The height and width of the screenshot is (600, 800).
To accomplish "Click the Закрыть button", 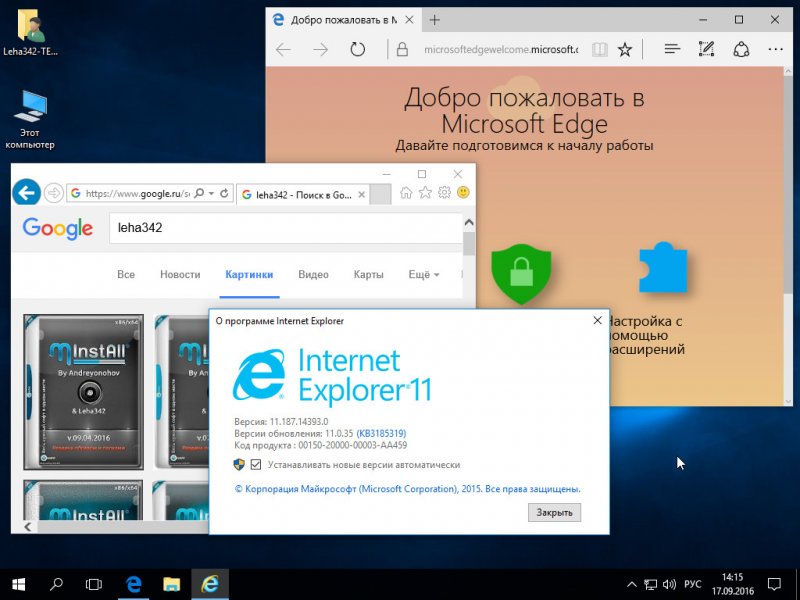I will point(554,512).
